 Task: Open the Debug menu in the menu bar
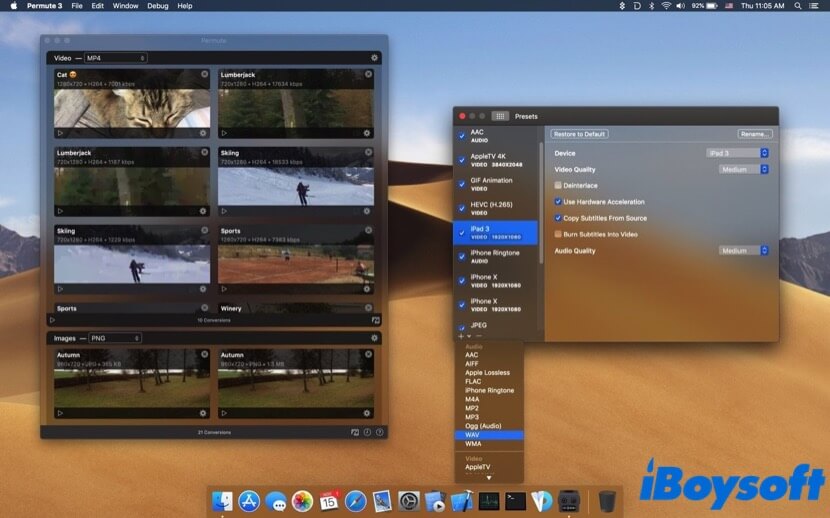point(157,6)
